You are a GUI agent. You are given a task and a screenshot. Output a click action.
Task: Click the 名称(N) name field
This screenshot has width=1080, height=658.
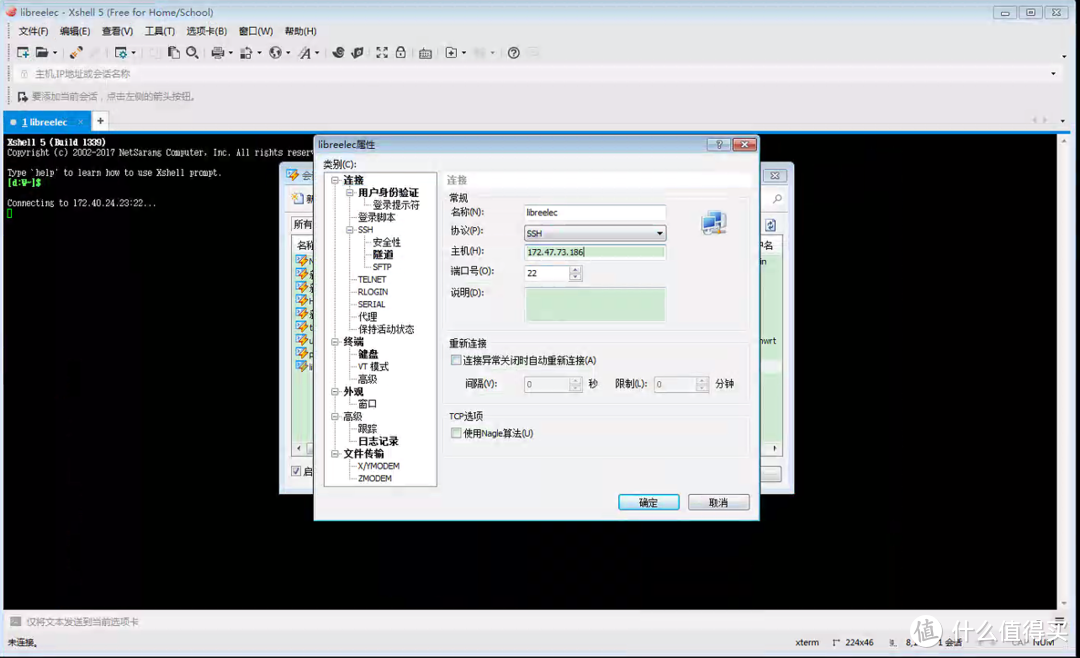595,212
